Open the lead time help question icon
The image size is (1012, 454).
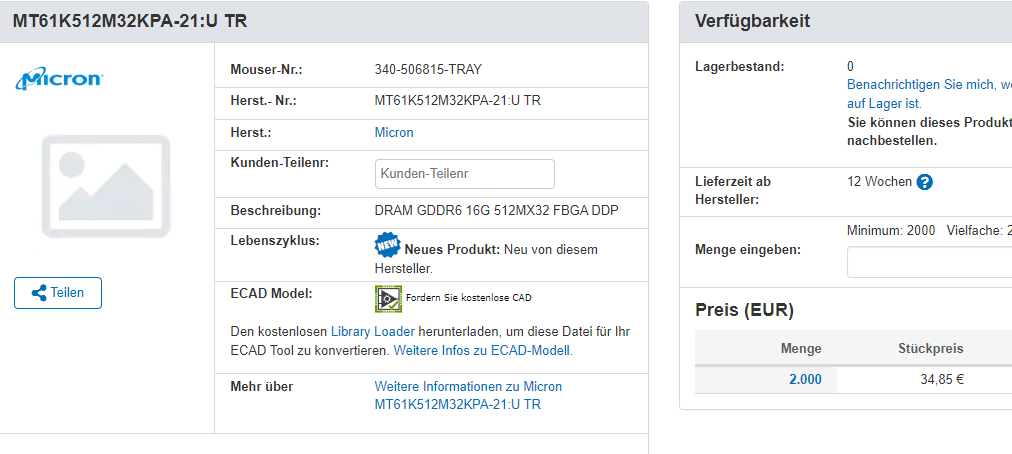[x=924, y=182]
